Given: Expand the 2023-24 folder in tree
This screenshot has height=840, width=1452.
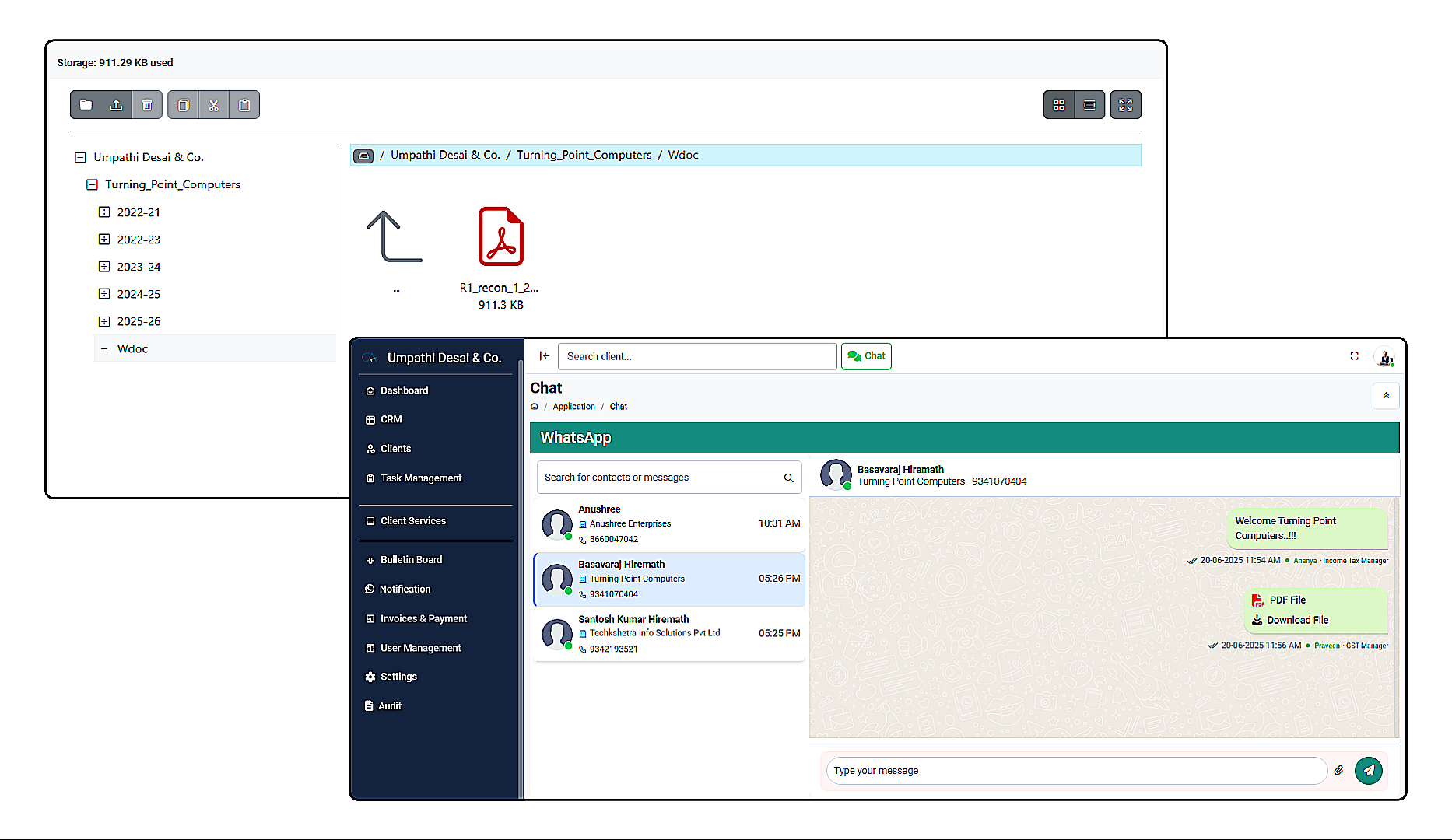Looking at the screenshot, I should pyautogui.click(x=104, y=266).
